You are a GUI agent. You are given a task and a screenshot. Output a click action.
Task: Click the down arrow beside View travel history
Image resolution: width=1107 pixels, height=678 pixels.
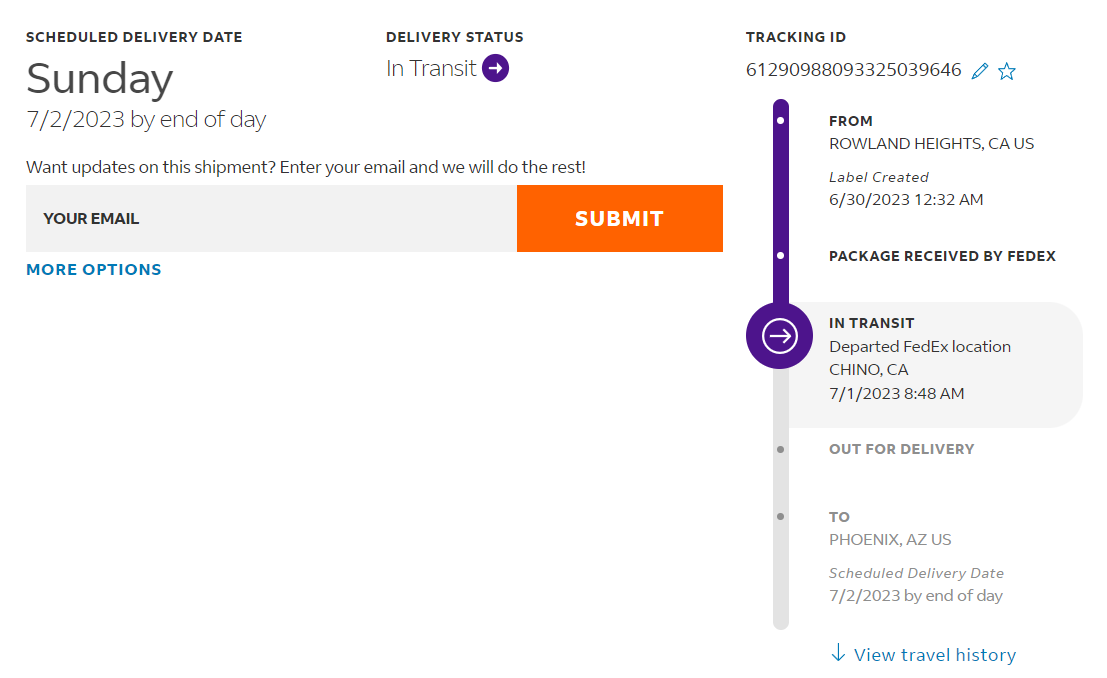[x=838, y=654]
